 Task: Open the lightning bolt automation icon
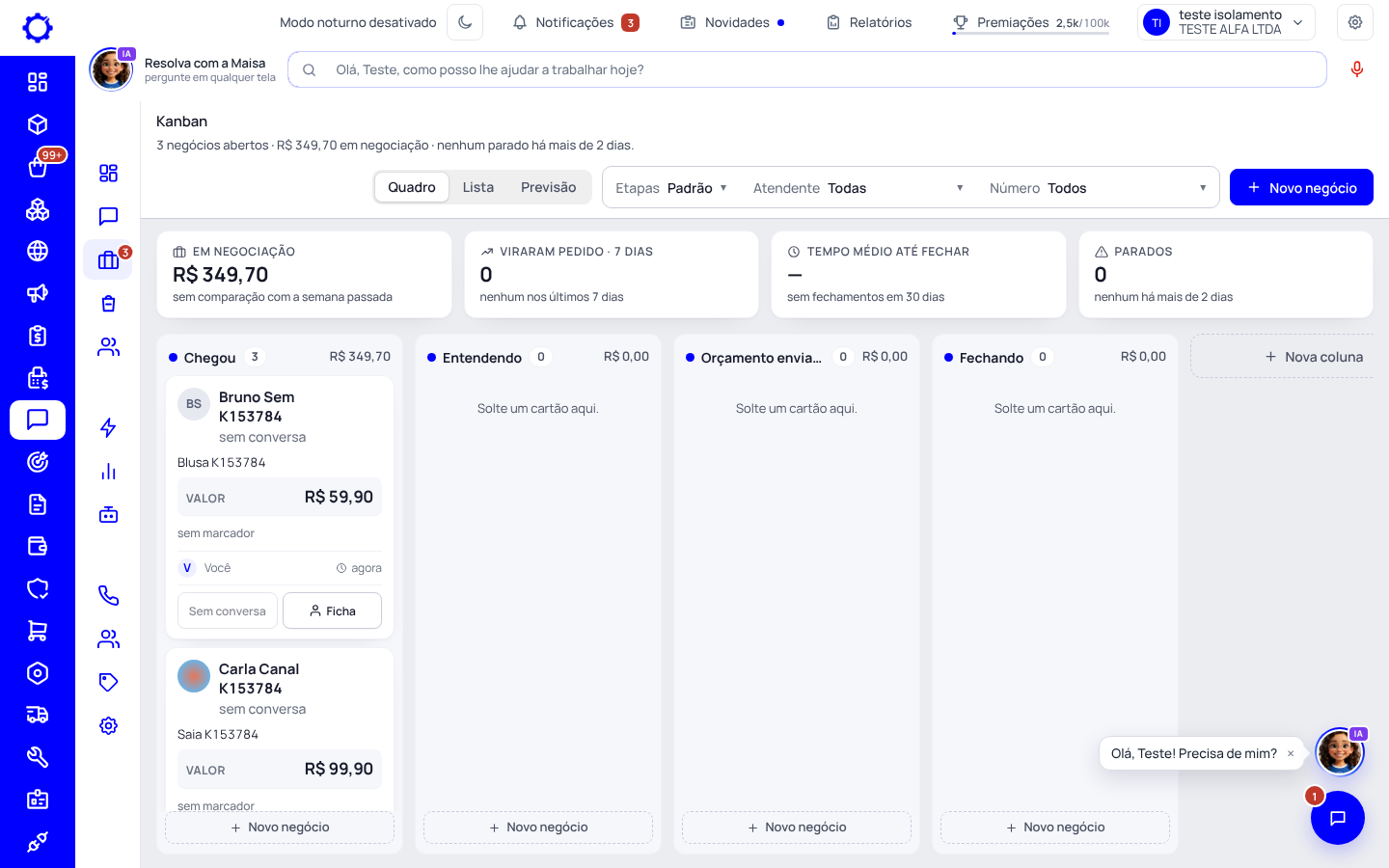108,427
